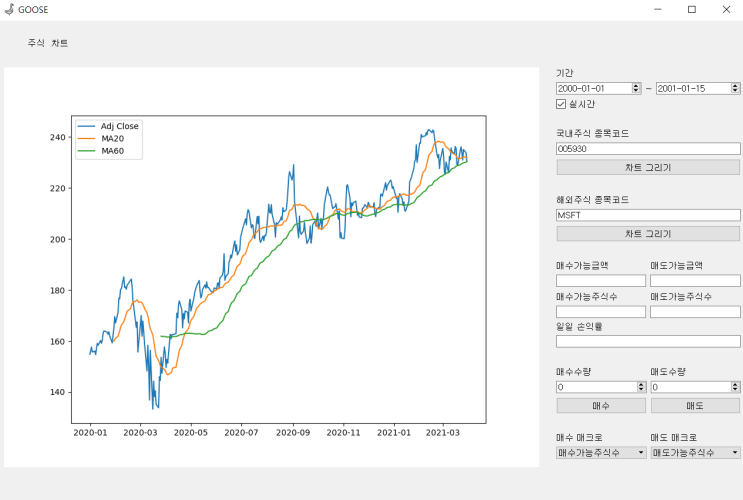This screenshot has width=743, height=500.
Task: Focus the 해외주식 종목코드 field showing MSFT
Action: [x=648, y=215]
